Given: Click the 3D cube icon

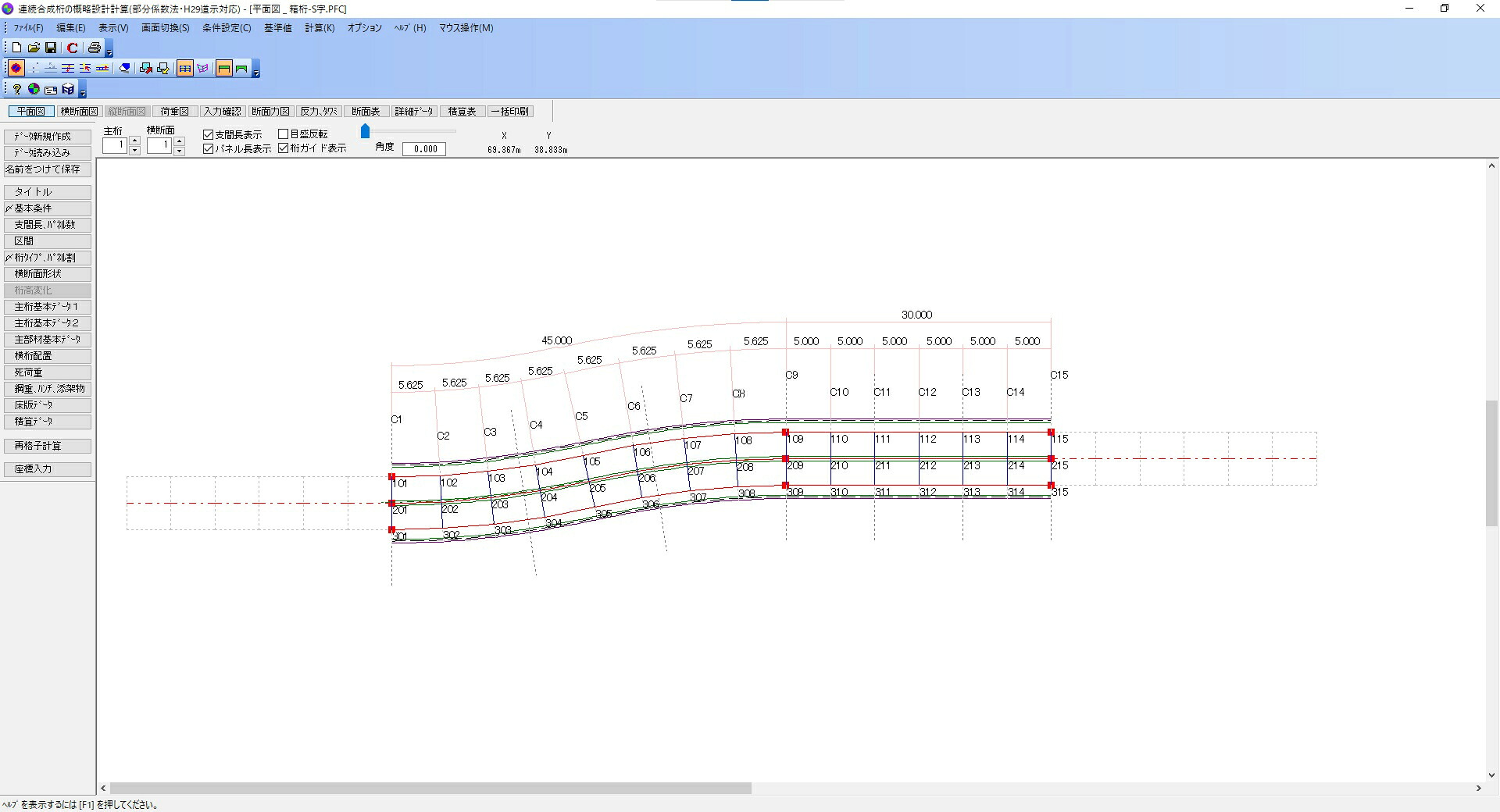Looking at the screenshot, I should 68,89.
